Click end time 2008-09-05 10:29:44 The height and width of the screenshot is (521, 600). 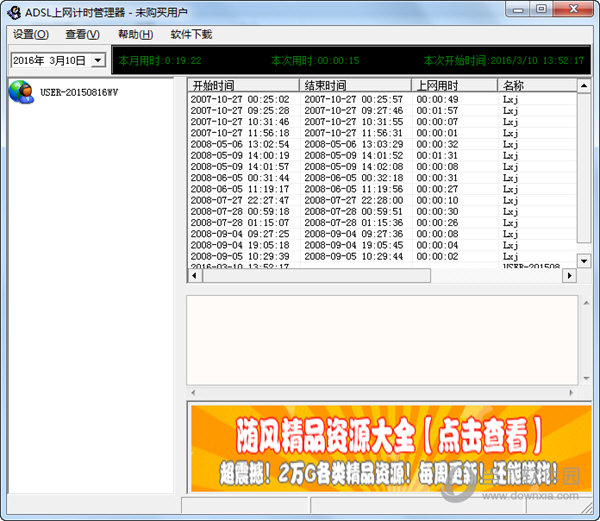click(354, 256)
